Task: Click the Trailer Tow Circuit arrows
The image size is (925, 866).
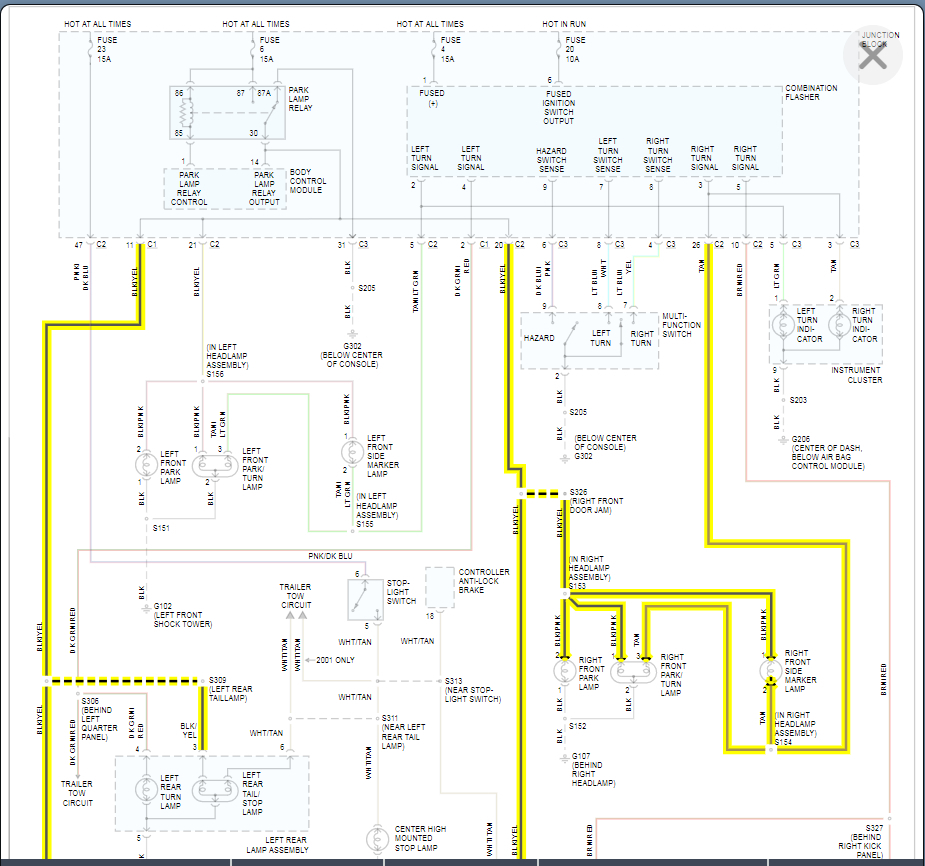Action: click(x=296, y=615)
